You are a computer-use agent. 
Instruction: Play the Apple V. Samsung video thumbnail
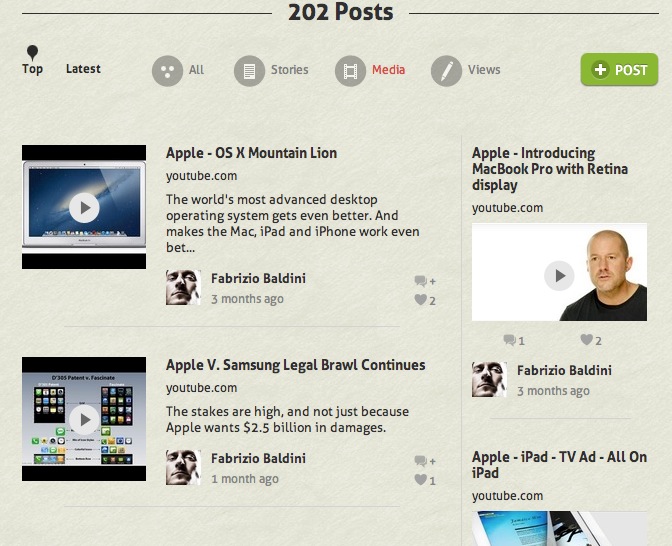coord(84,419)
